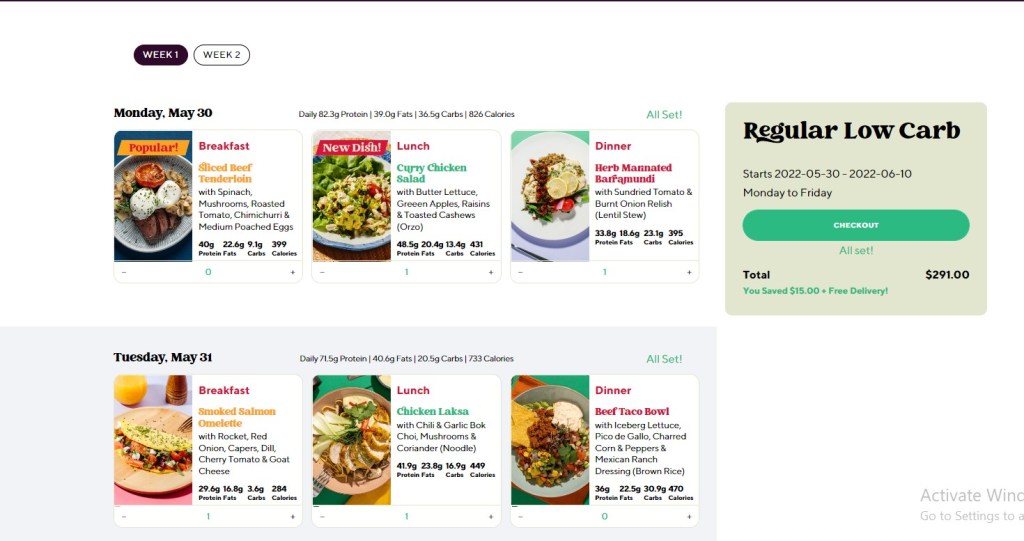
Task: Open the Smoked Salmon Omelette image
Action: pyautogui.click(x=153, y=440)
